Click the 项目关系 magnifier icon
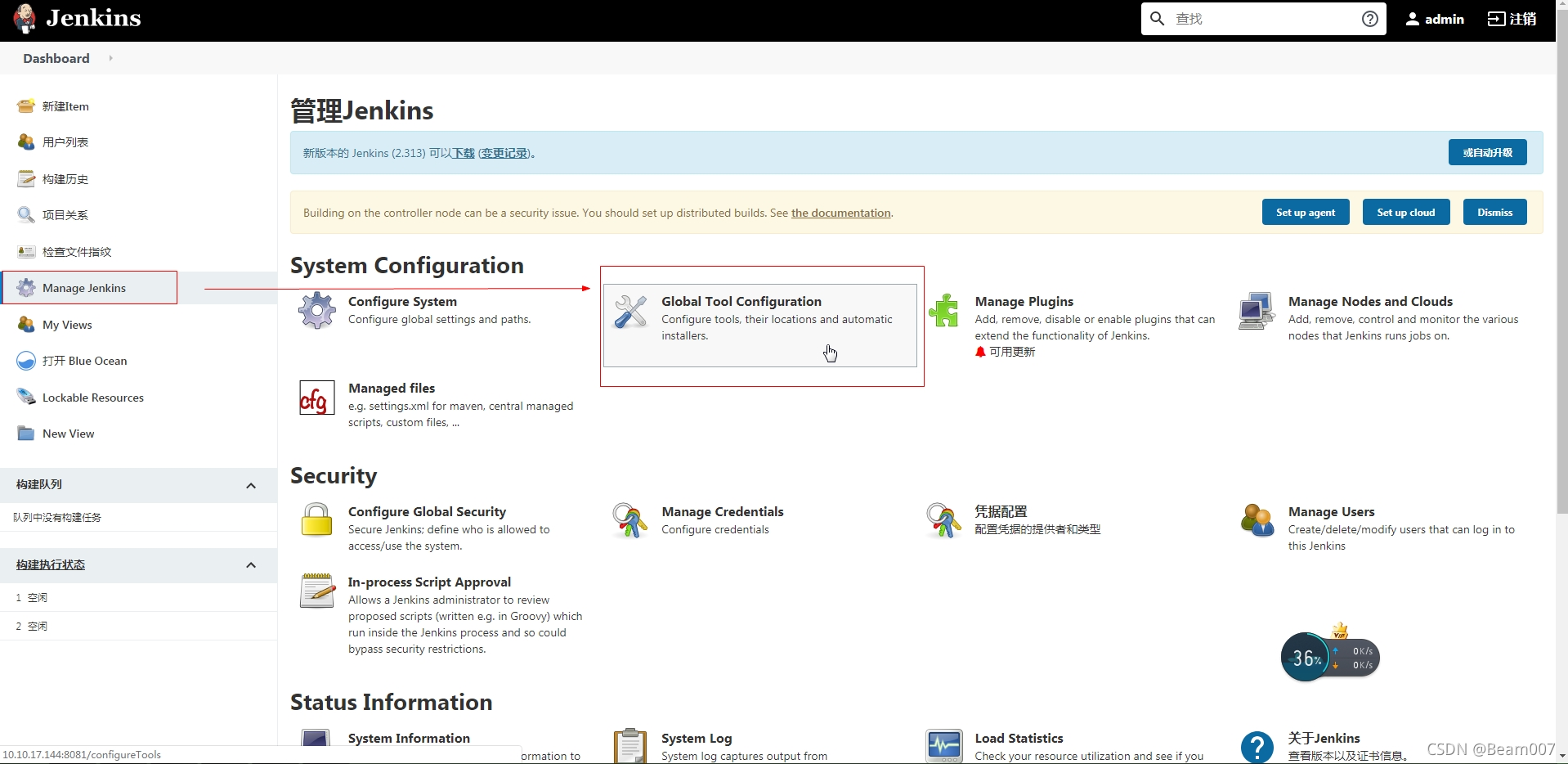Image resolution: width=1568 pixels, height=764 pixels. (26, 215)
